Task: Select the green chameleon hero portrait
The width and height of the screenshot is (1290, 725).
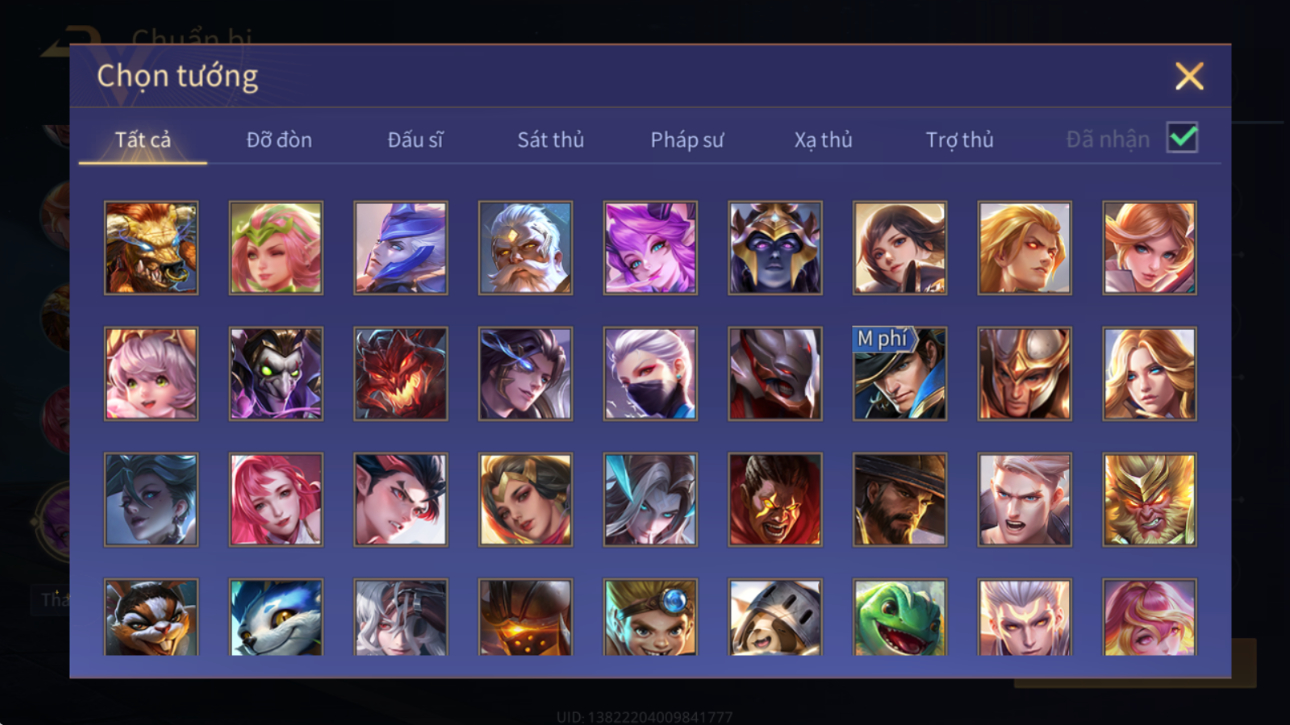Action: tap(899, 618)
